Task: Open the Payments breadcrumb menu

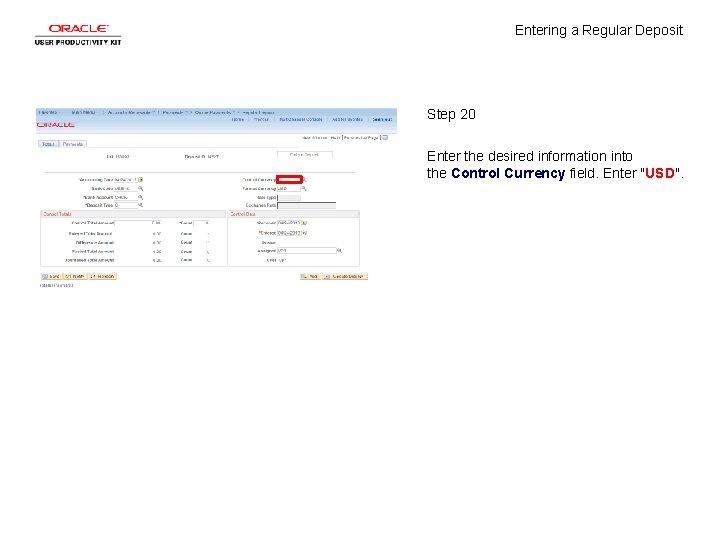Action: [174, 112]
